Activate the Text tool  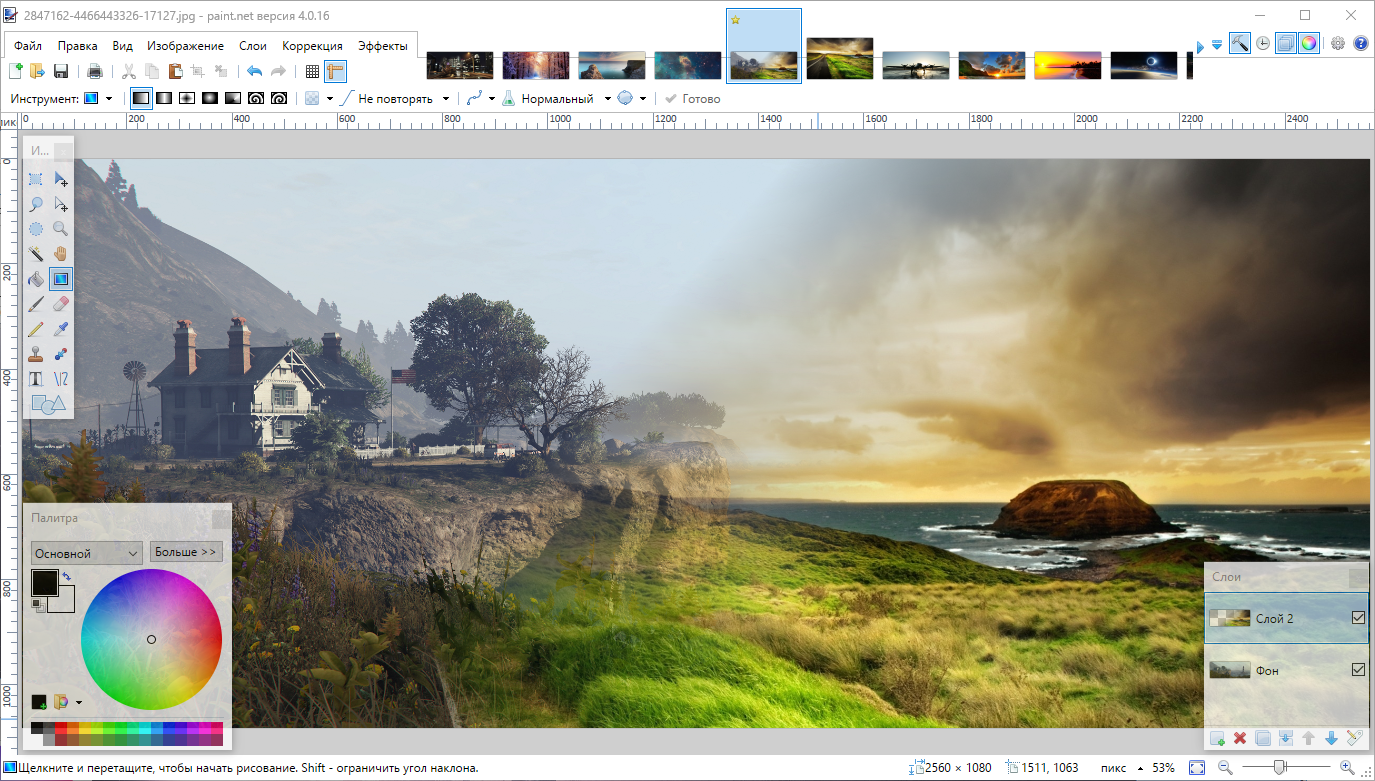[36, 378]
